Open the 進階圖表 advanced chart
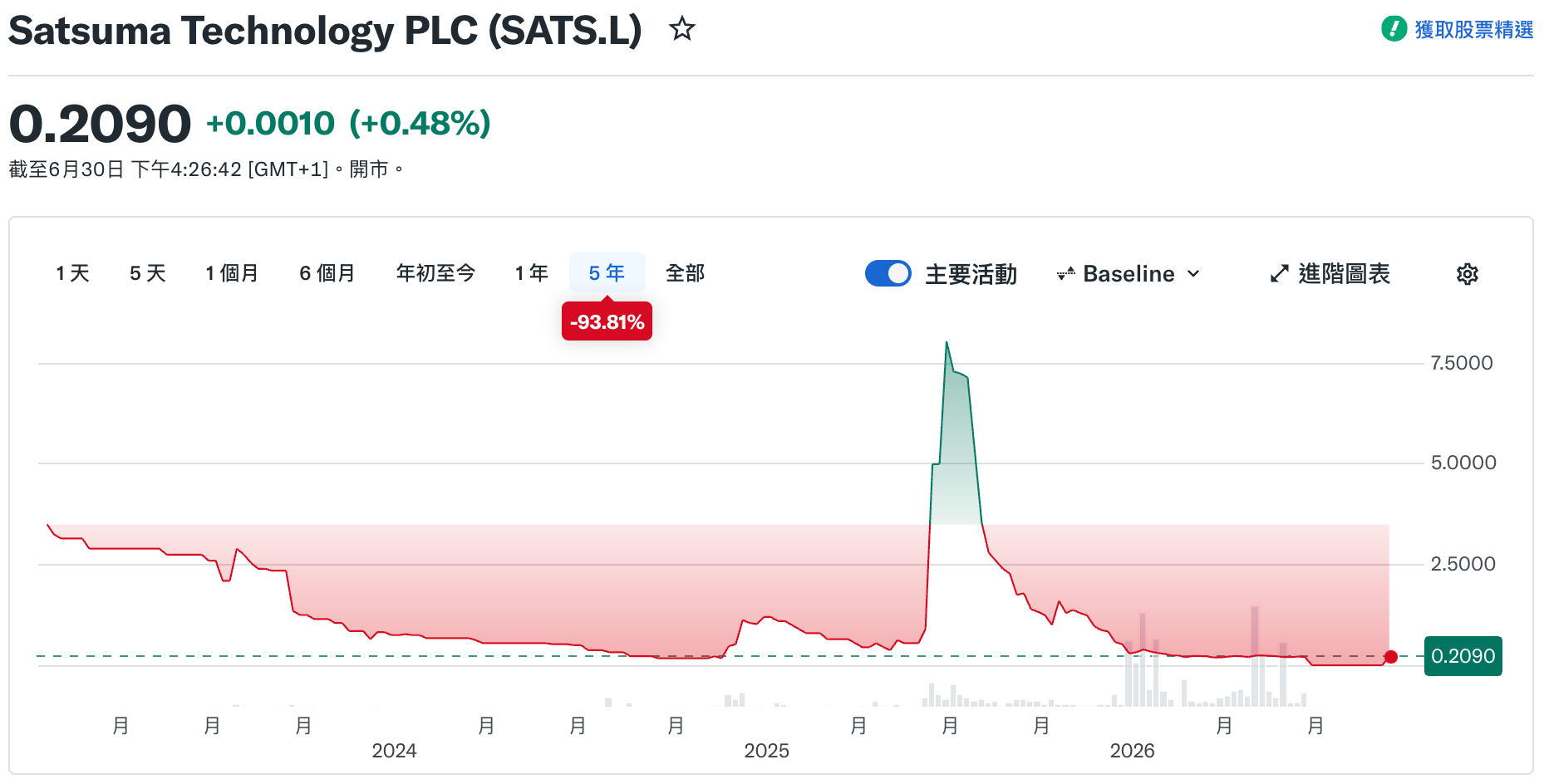This screenshot has height=784, width=1544. point(1330,274)
